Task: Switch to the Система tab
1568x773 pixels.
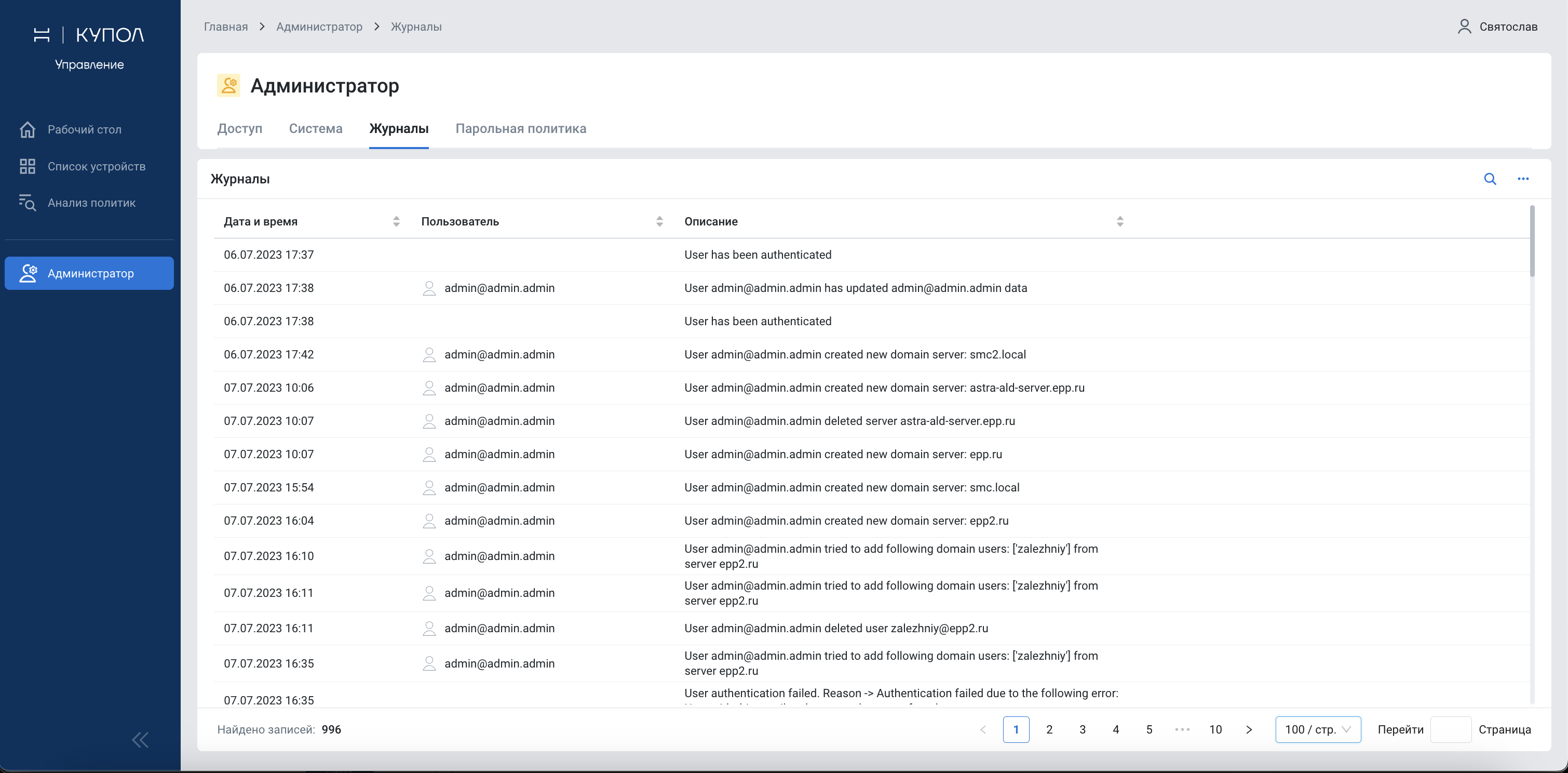Action: coord(316,128)
